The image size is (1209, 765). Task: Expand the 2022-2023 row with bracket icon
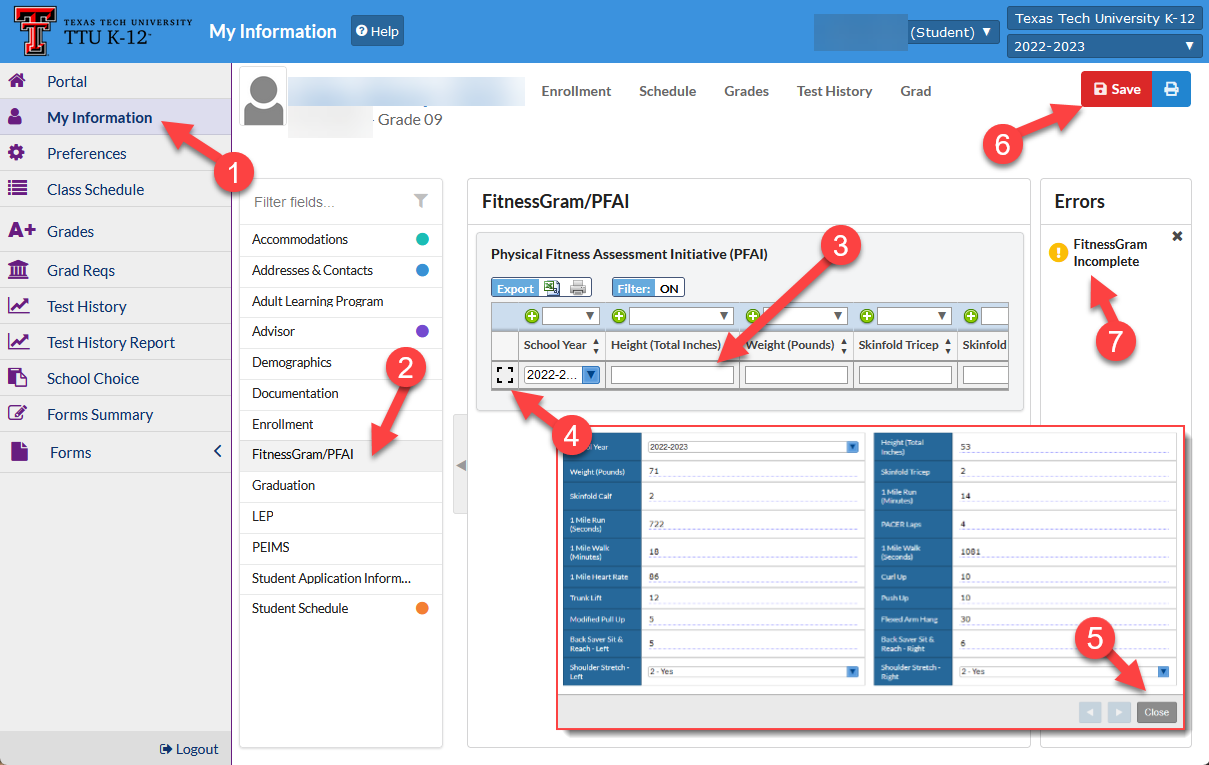505,375
